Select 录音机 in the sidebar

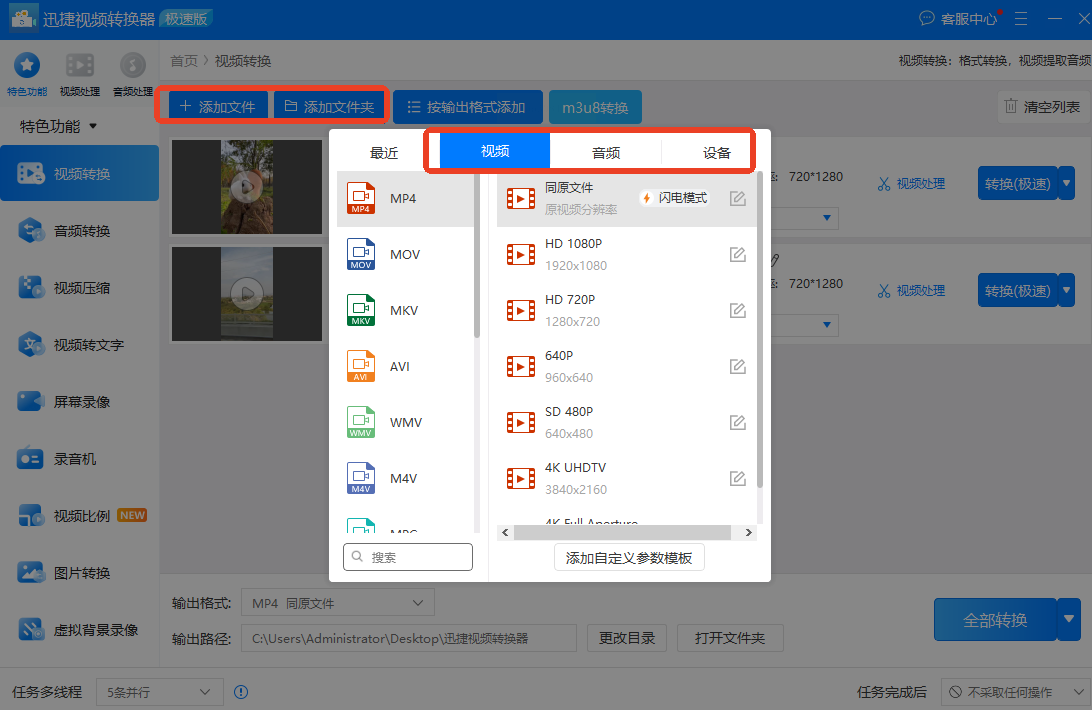79,459
